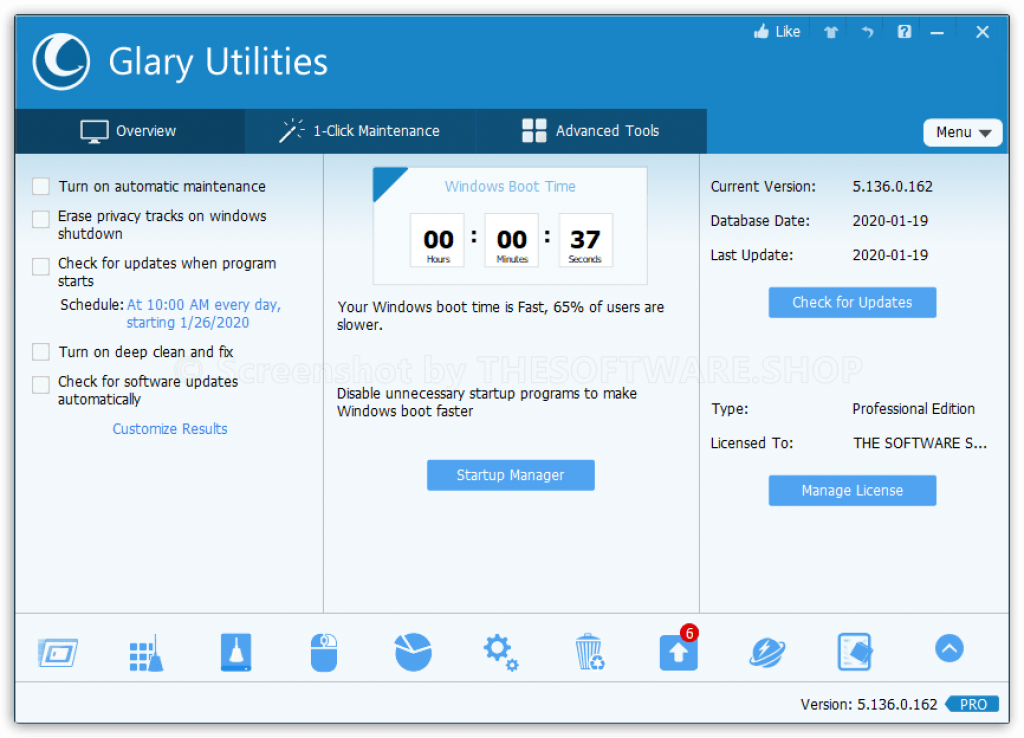Open the registry cleaner grid-and-broom icon

[x=146, y=653]
